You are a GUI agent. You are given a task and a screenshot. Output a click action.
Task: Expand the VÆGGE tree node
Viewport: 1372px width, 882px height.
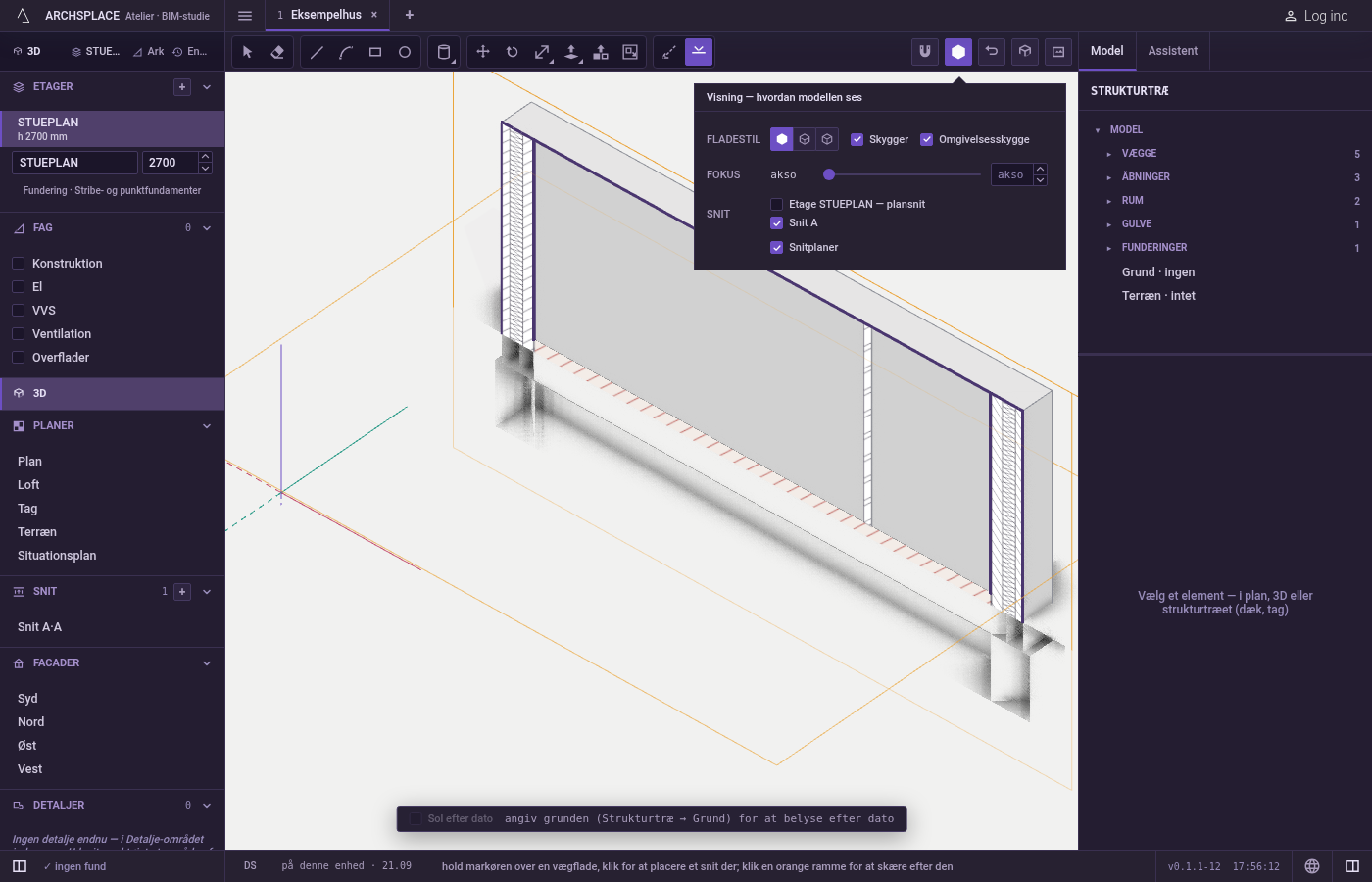(x=1109, y=154)
